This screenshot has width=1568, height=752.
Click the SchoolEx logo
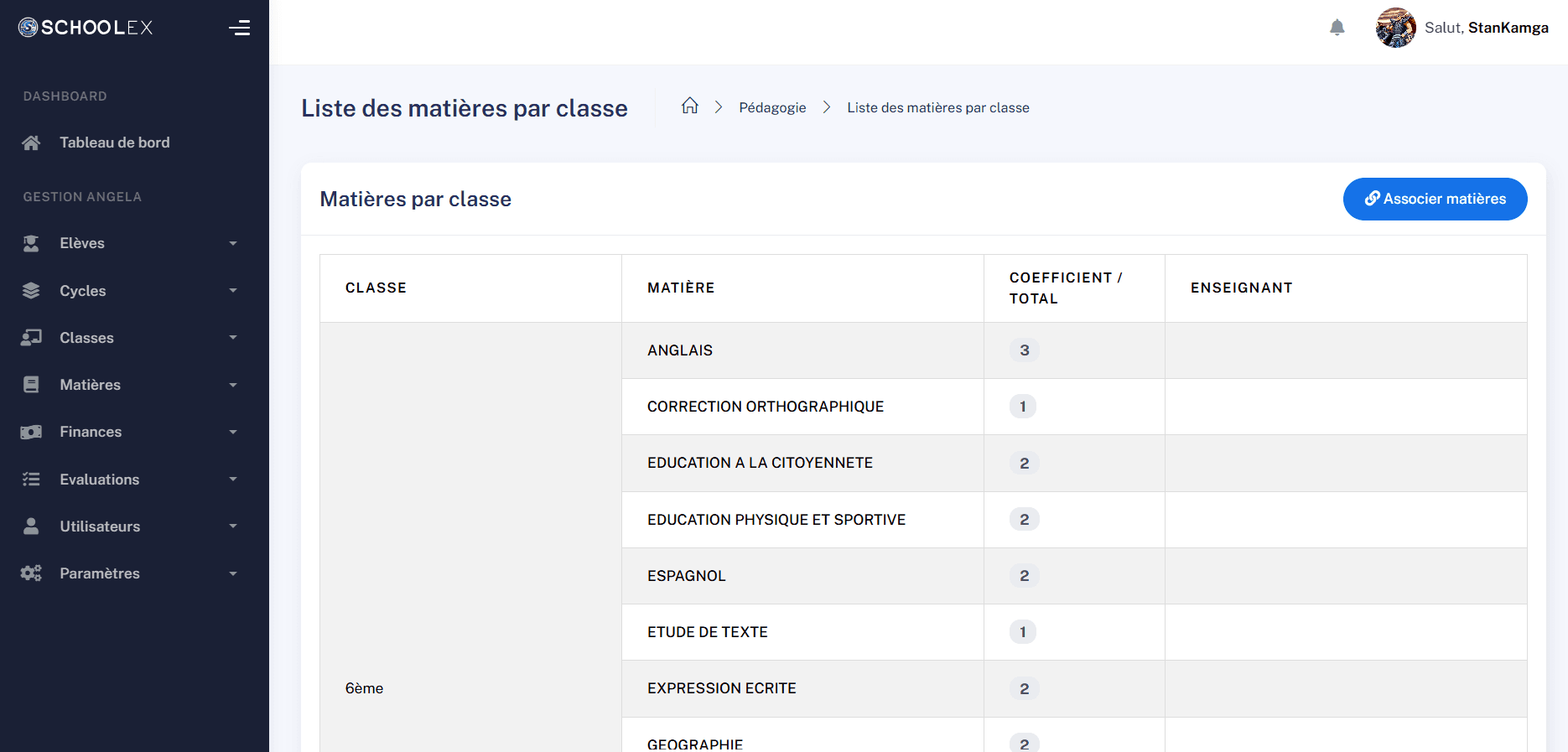[86, 28]
